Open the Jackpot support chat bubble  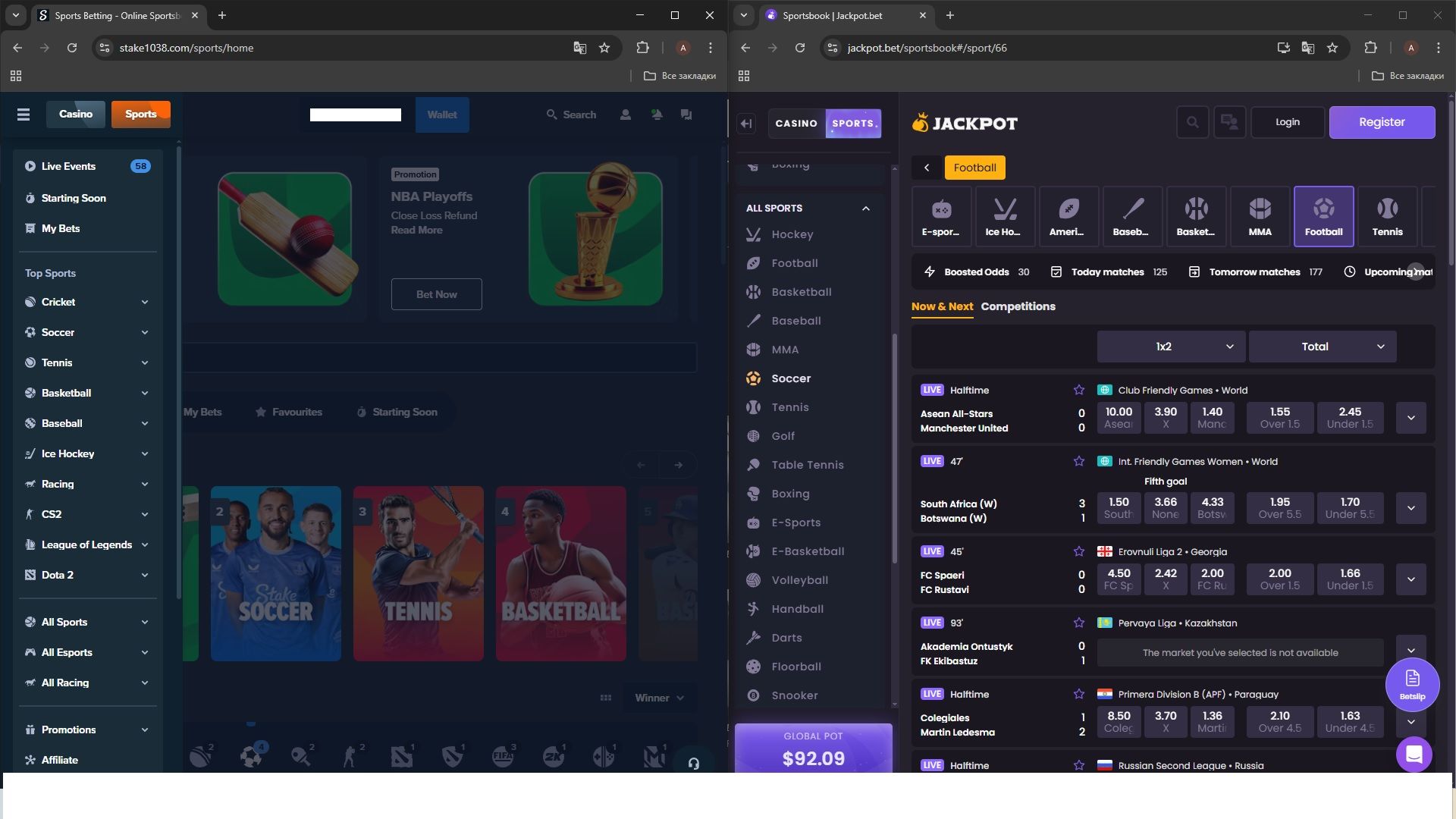(1414, 755)
